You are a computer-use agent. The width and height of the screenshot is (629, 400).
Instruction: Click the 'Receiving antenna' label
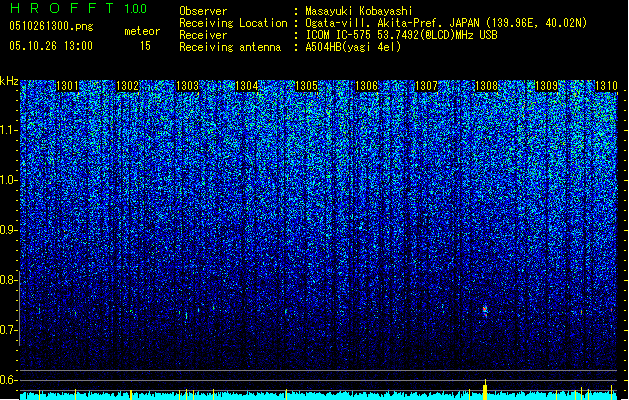(230, 47)
